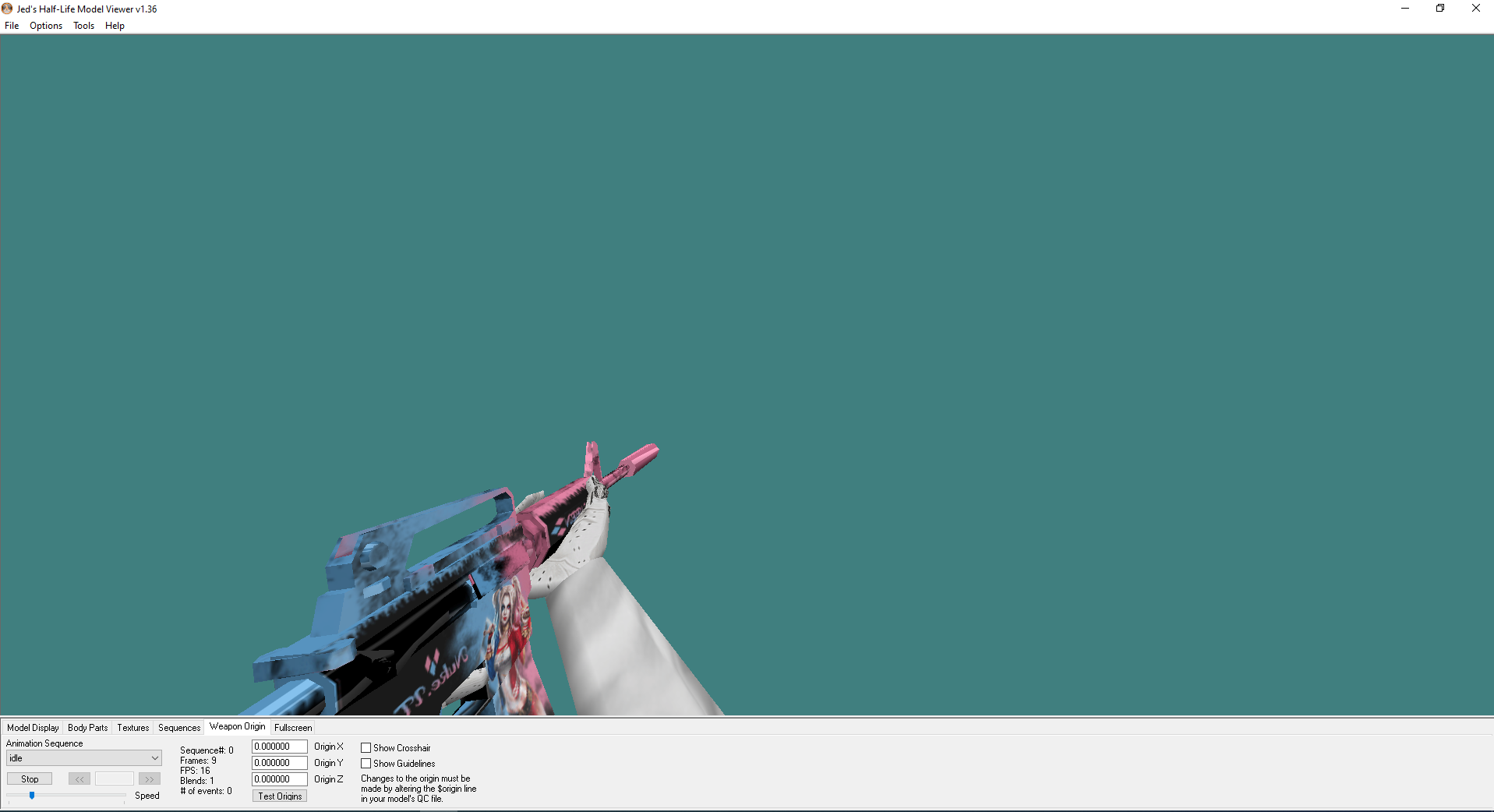
Task: Adjust the animation Speed slider
Action: pos(32,796)
